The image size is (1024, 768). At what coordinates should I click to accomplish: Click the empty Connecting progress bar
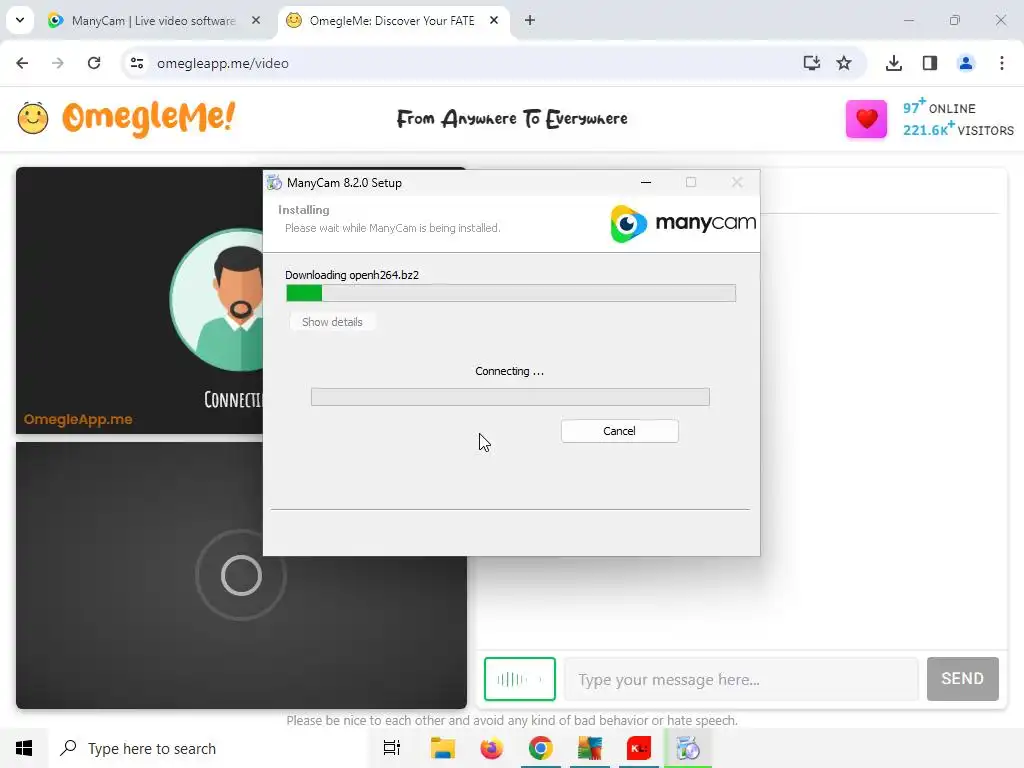coord(510,396)
